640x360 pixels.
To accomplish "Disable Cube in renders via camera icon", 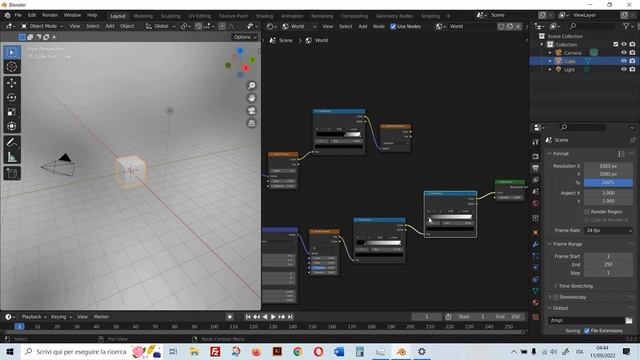I will pyautogui.click(x=632, y=61).
